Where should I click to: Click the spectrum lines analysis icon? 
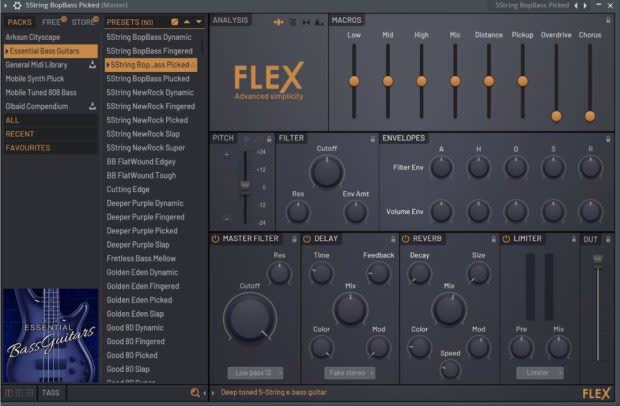[x=293, y=22]
